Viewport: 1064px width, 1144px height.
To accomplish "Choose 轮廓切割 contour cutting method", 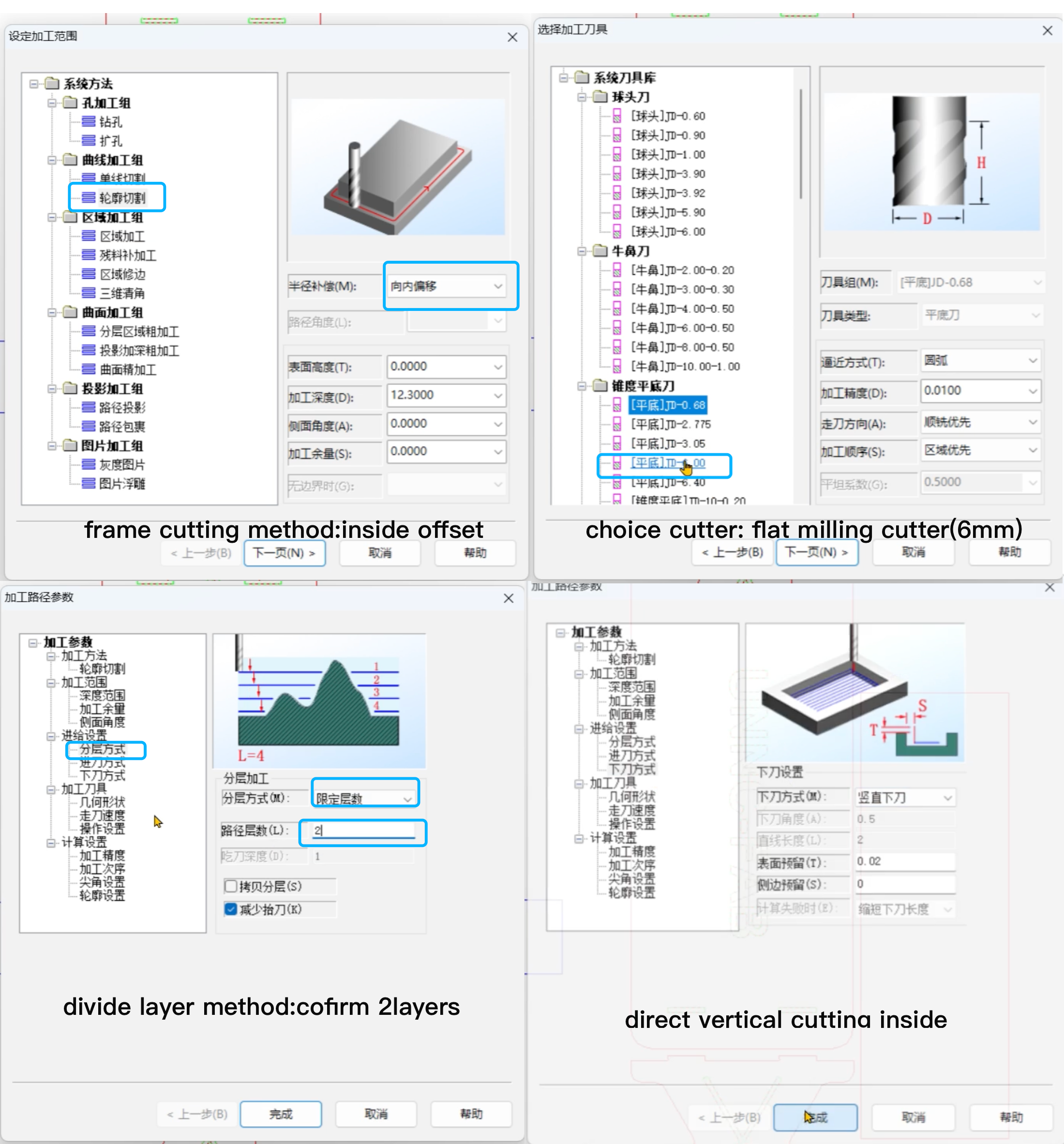I will click(x=122, y=198).
